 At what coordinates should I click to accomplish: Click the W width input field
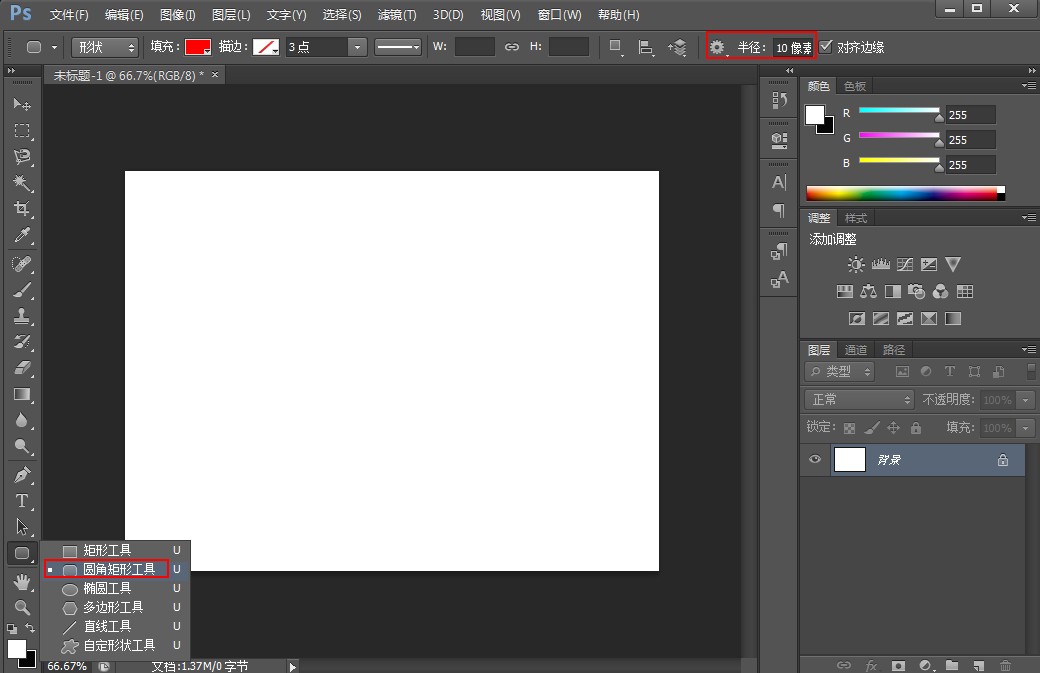[475, 47]
